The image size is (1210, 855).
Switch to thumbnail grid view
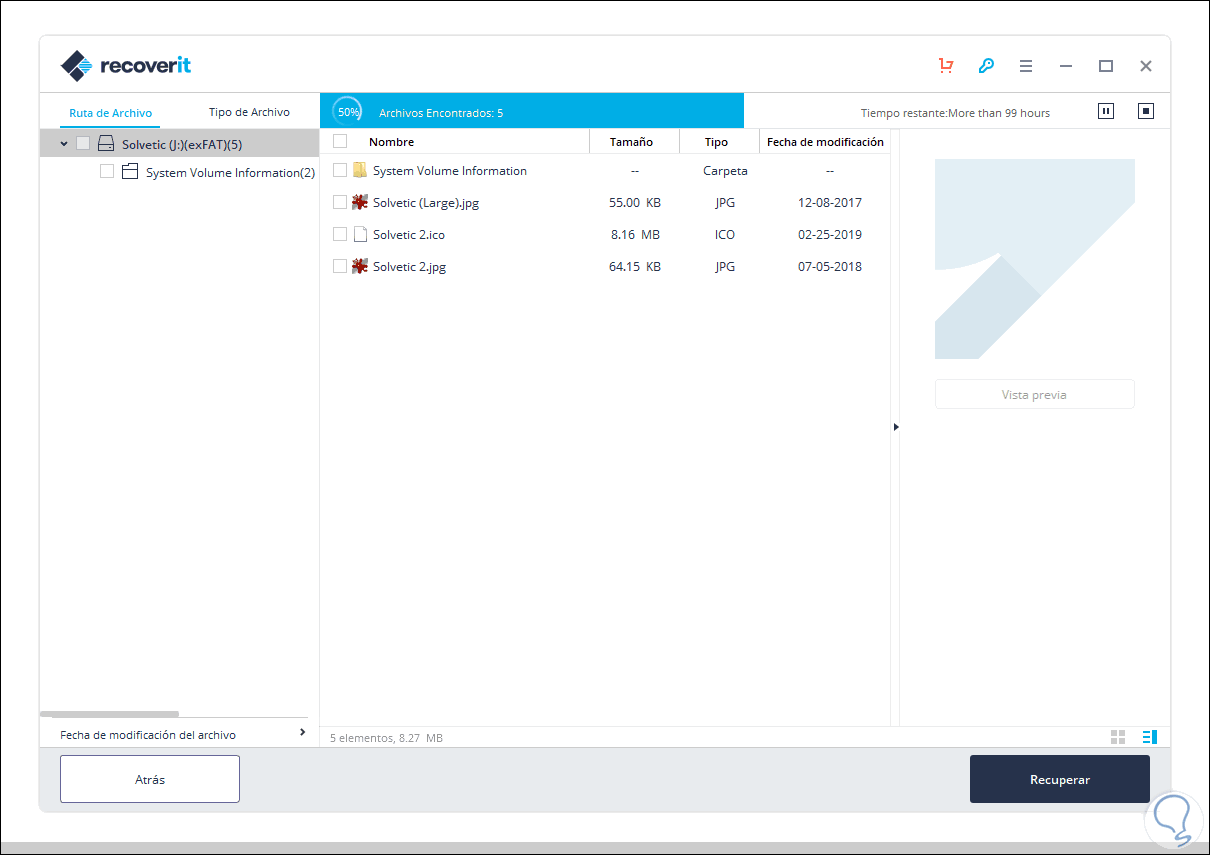tap(1118, 737)
